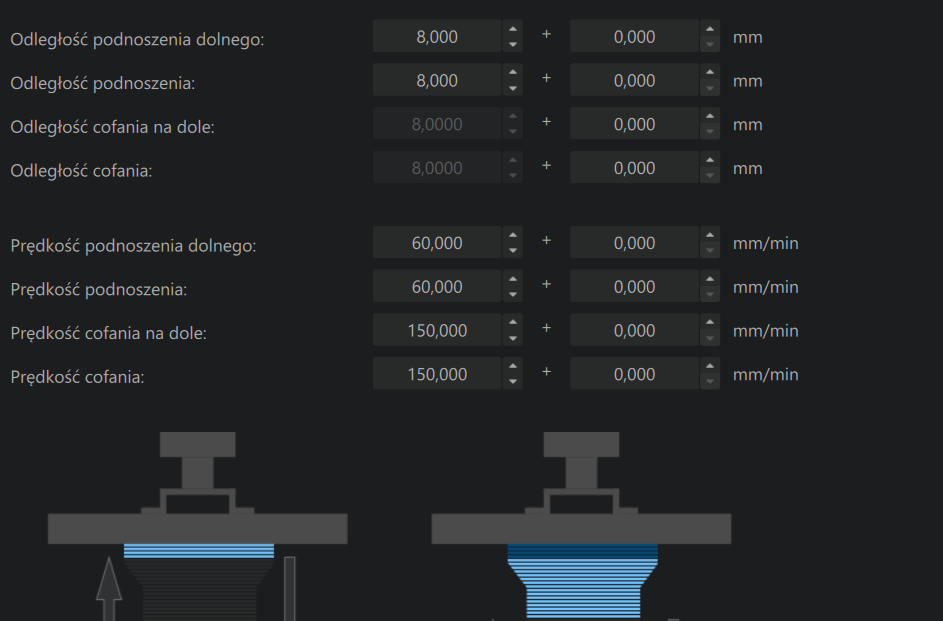Decrease Odległość podnoszenia base value

click(x=512, y=88)
